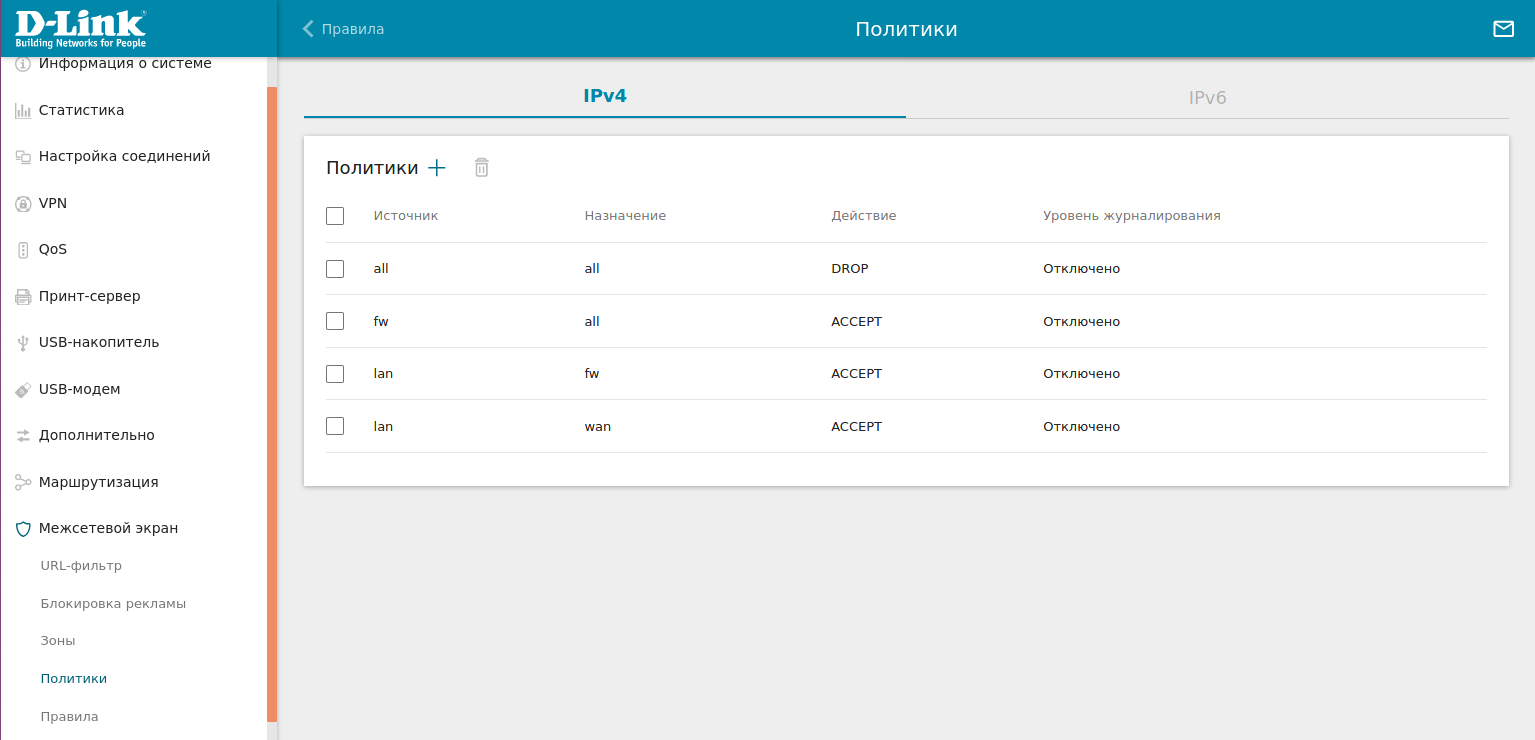Collapse the Межсетевой экран section
1535x740 pixels.
[x=108, y=528]
